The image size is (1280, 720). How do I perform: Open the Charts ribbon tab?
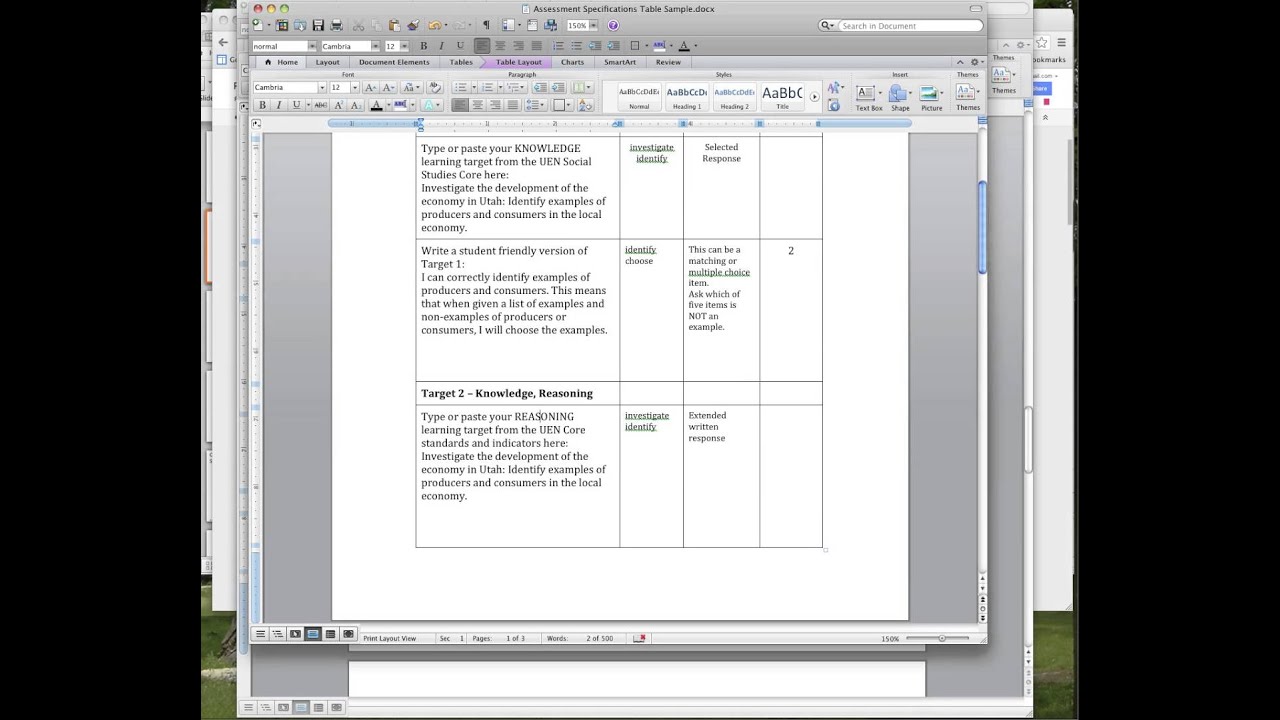pos(572,62)
